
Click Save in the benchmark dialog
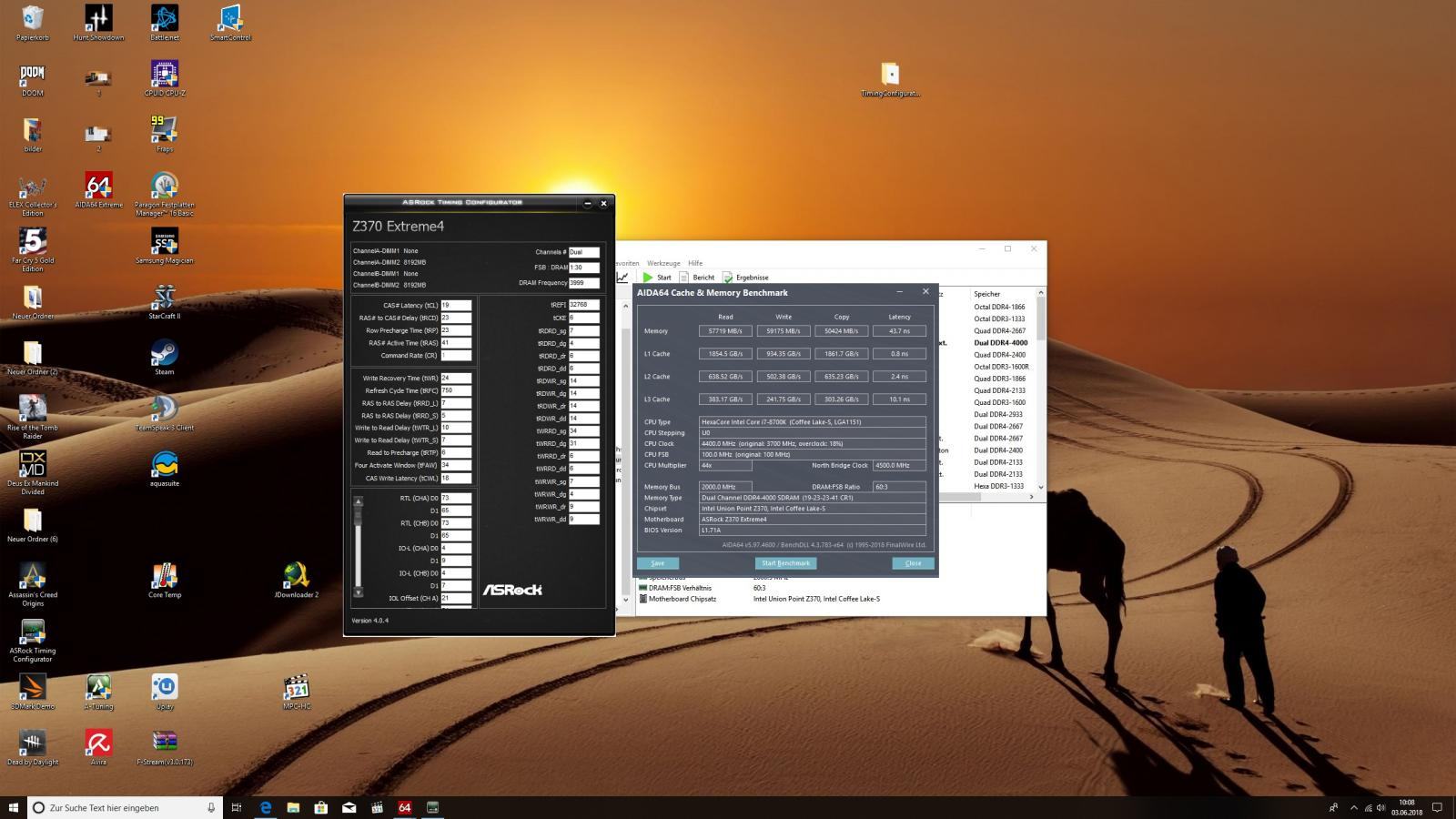pos(657,563)
